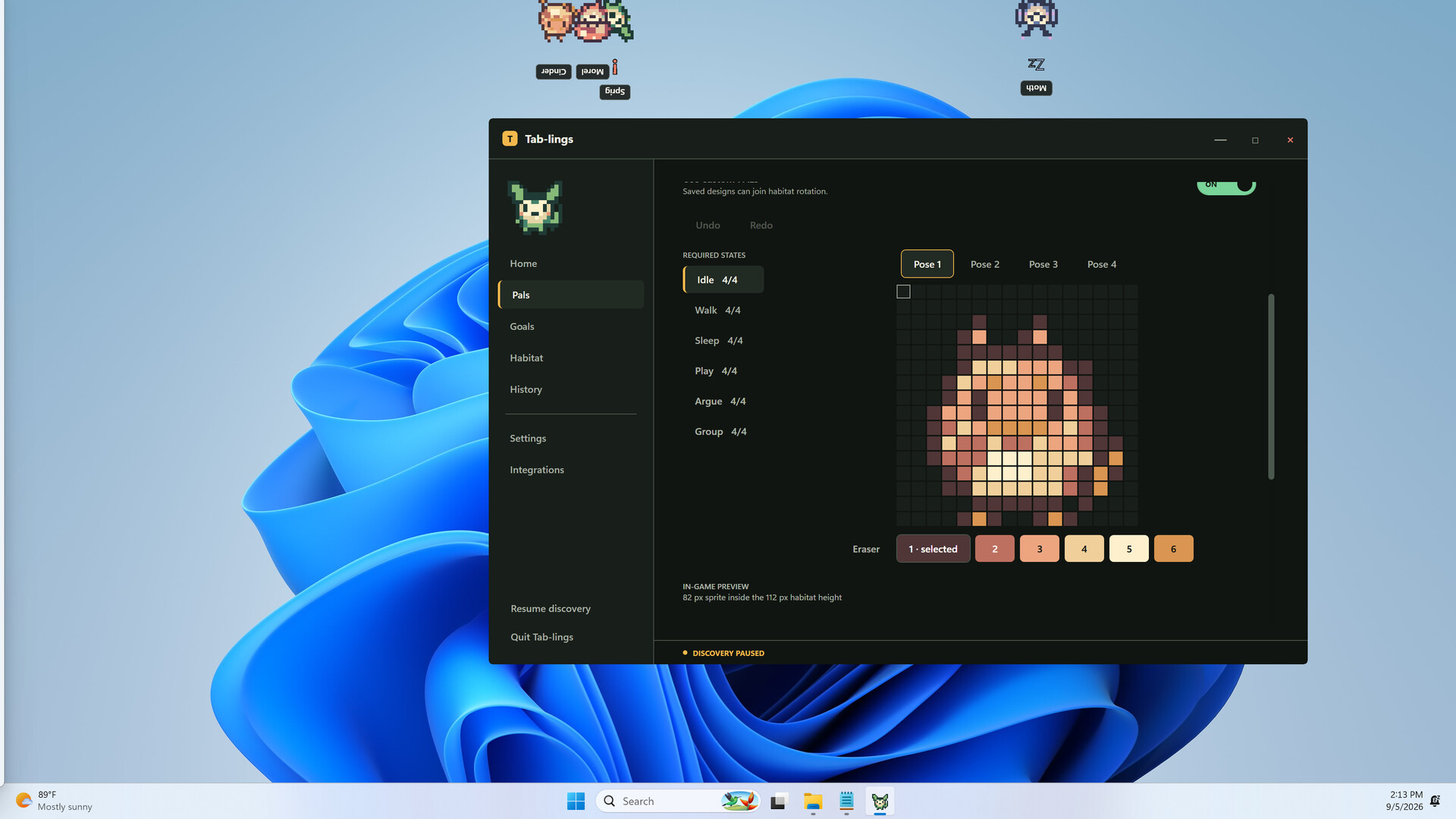Screen dimensions: 1456x819
Task: Select the Argue 4/4 state
Action: tap(720, 401)
